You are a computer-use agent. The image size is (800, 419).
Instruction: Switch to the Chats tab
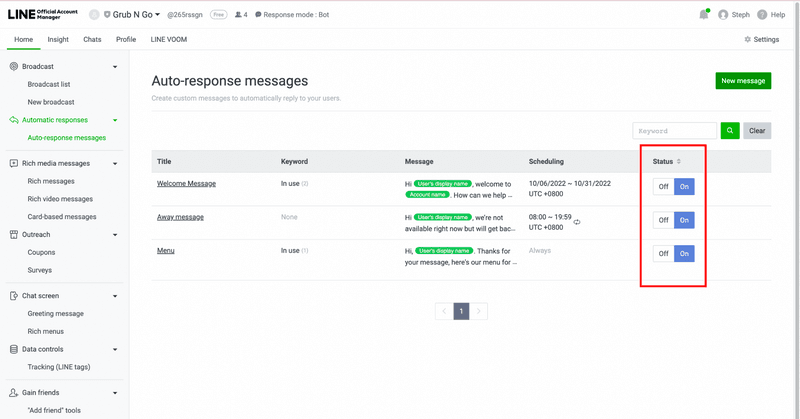pyautogui.click(x=92, y=39)
